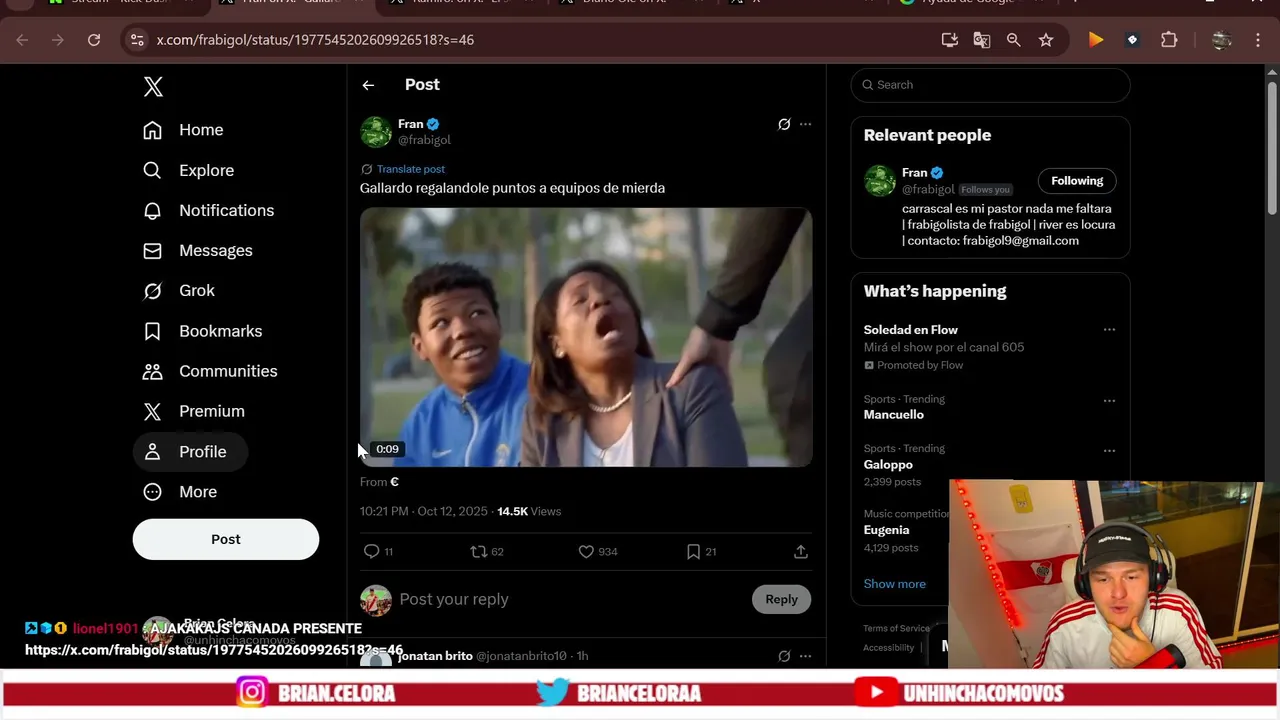Click the white Post button
The height and width of the screenshot is (720, 1280).
pyautogui.click(x=226, y=539)
